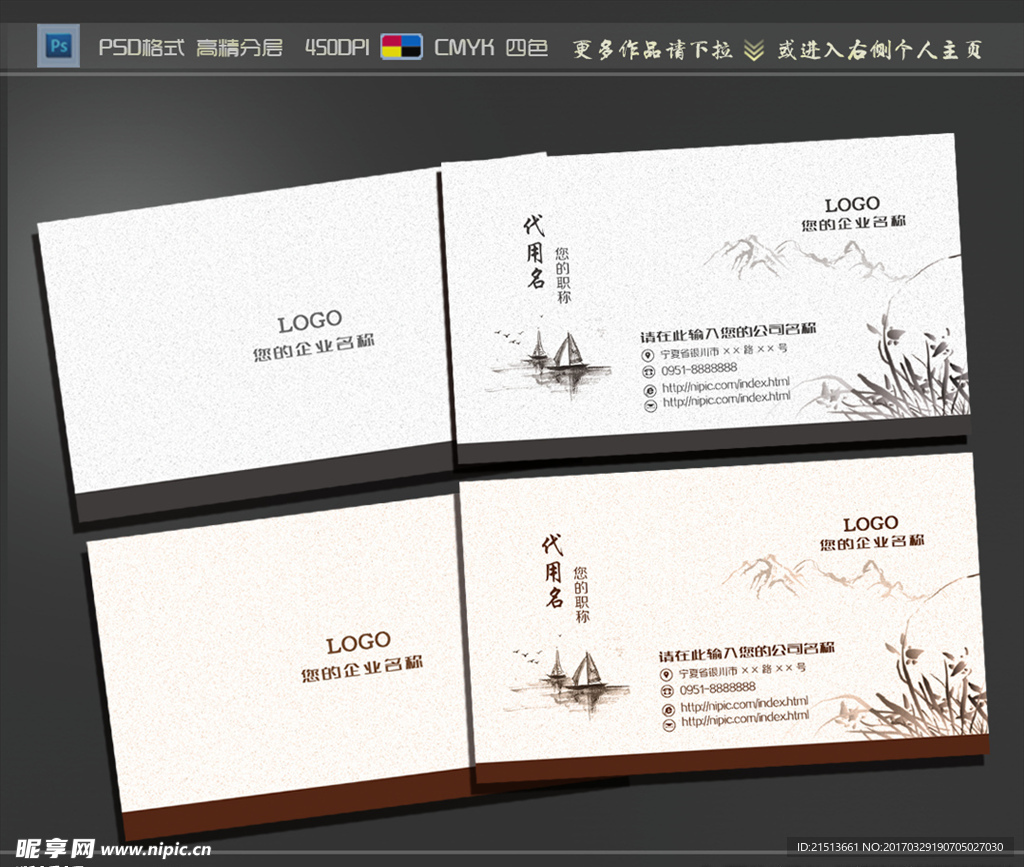Click '您的职称' on the upper grey card
The width and height of the screenshot is (1024, 867).
click(563, 275)
